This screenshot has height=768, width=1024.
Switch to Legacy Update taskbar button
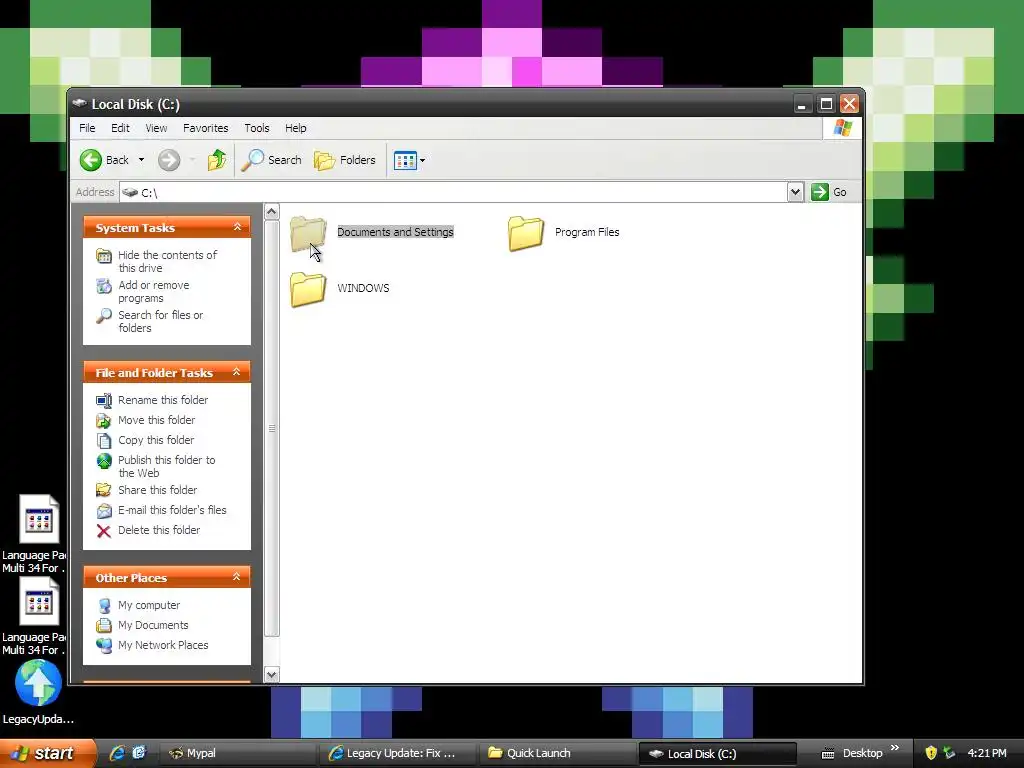[398, 754]
